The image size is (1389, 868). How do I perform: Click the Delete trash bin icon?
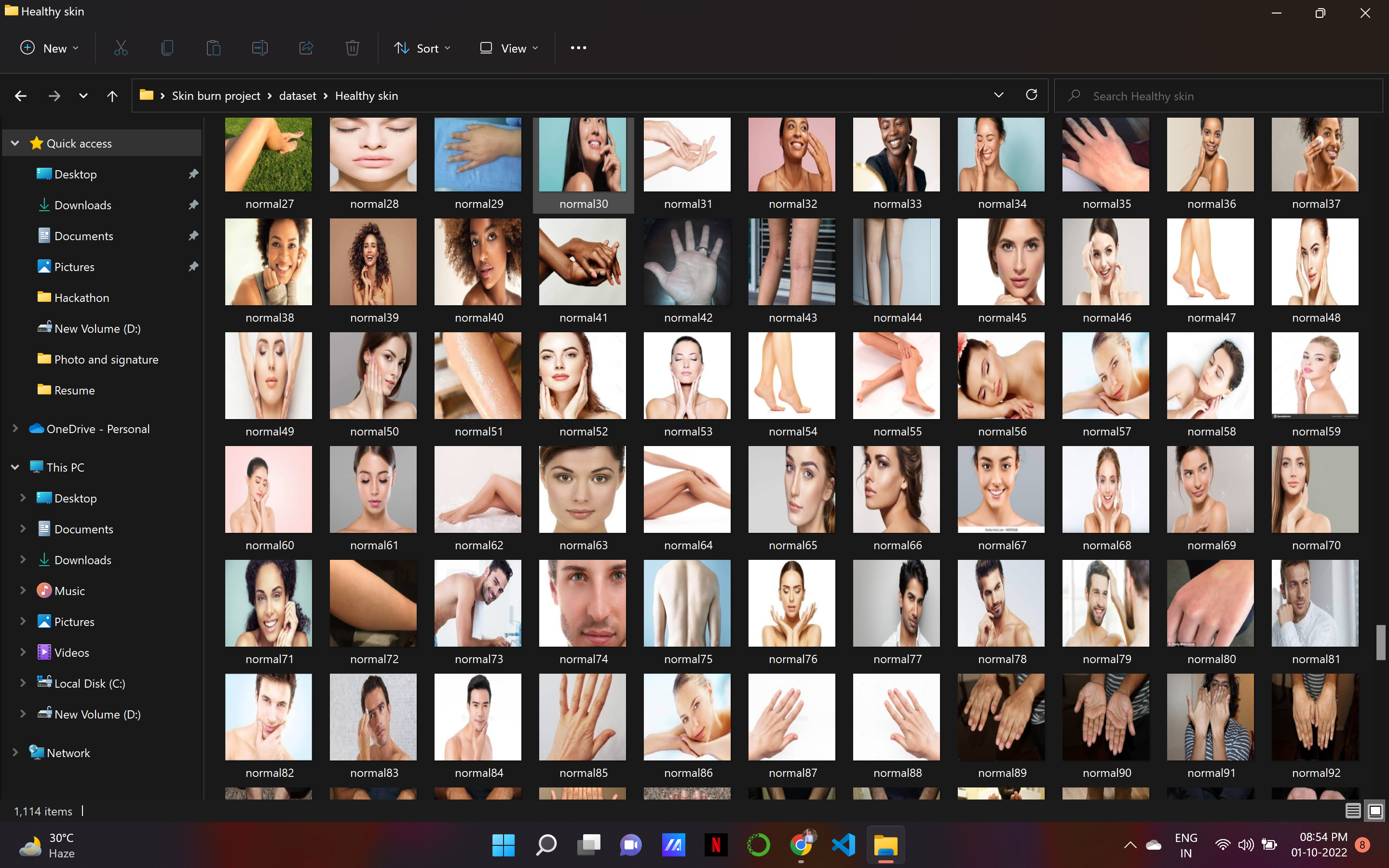353,48
